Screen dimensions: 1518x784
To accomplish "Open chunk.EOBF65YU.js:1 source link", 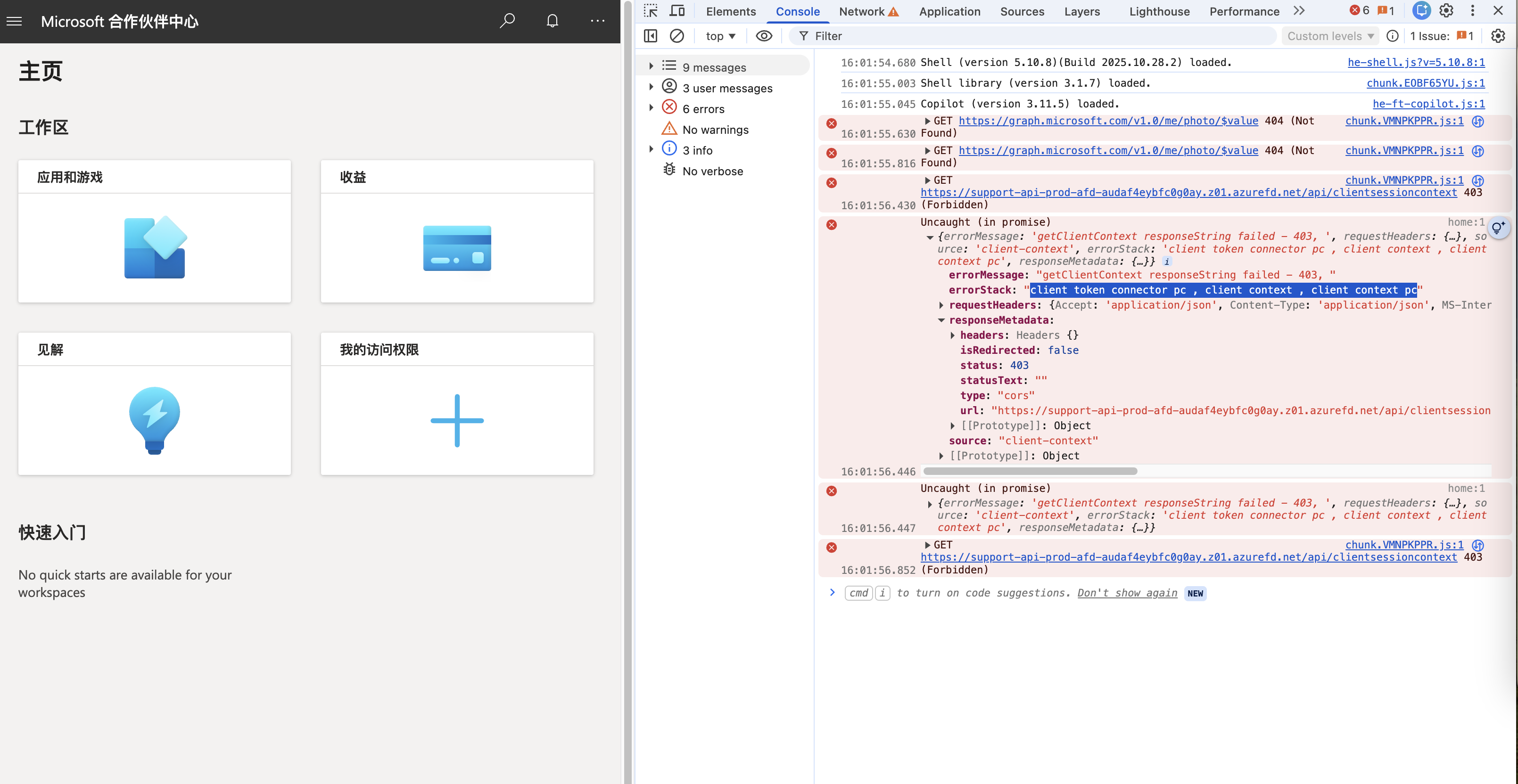I will [1426, 83].
